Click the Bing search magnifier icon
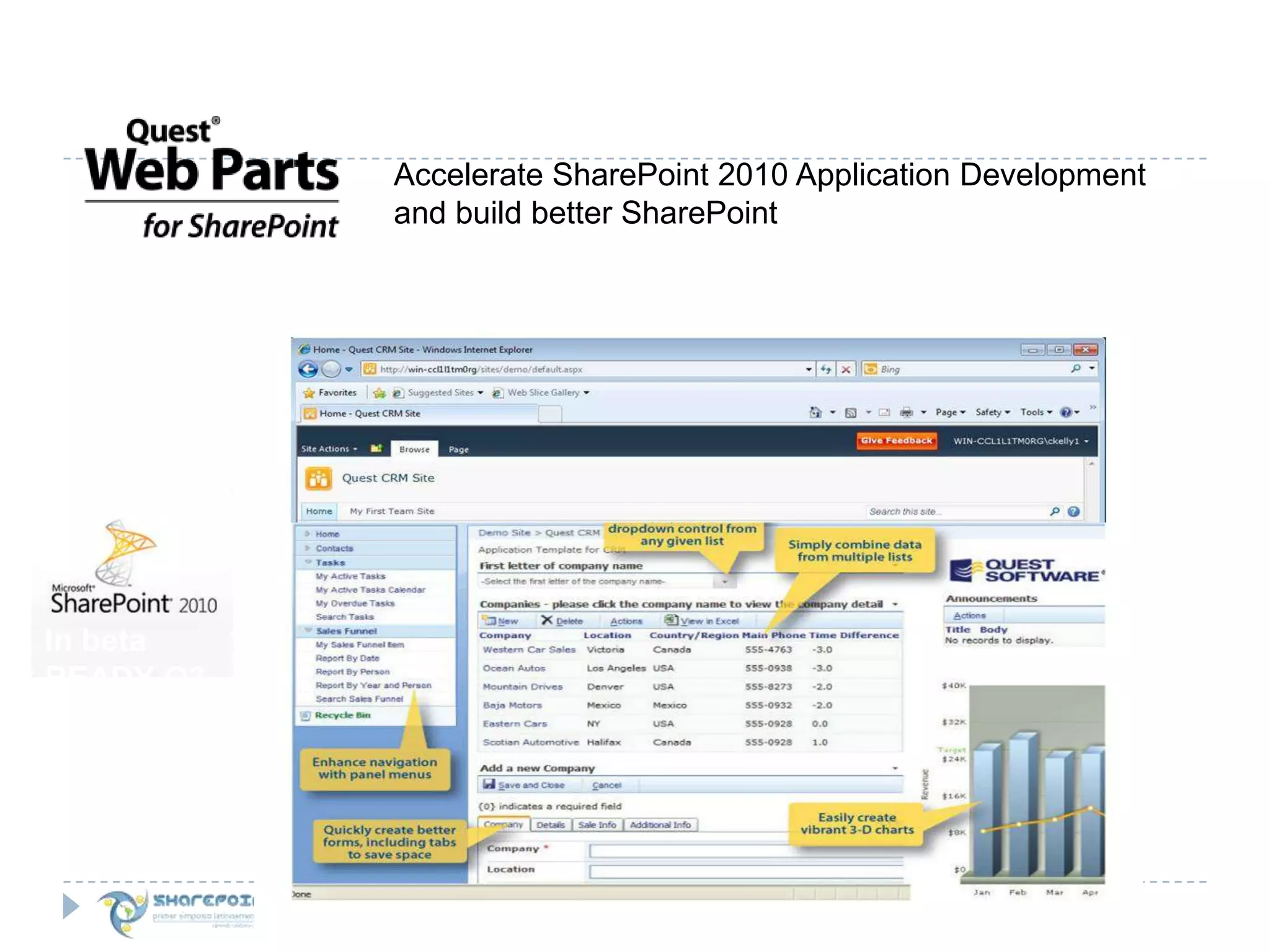 click(1076, 369)
